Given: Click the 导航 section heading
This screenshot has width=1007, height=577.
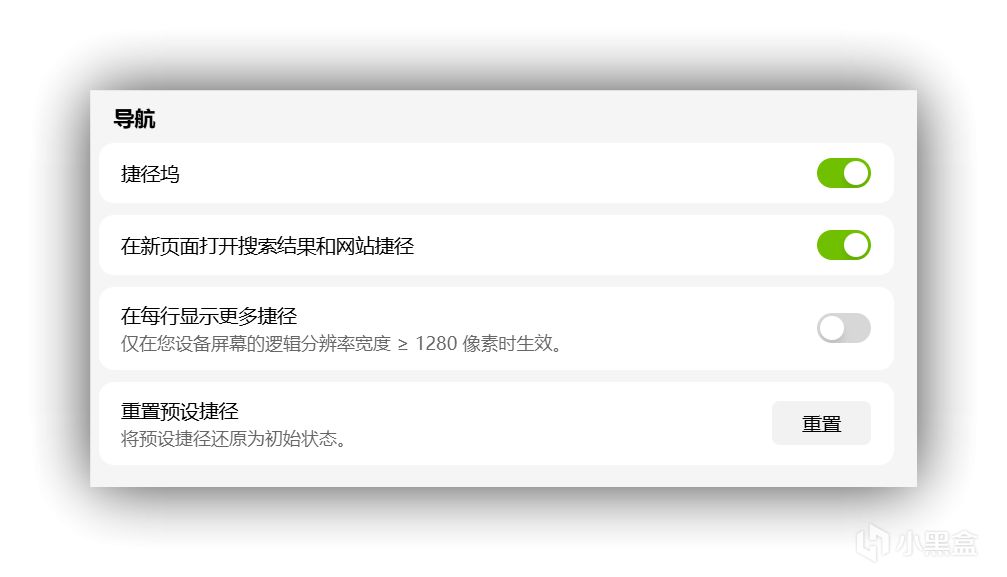Looking at the screenshot, I should click(x=134, y=119).
